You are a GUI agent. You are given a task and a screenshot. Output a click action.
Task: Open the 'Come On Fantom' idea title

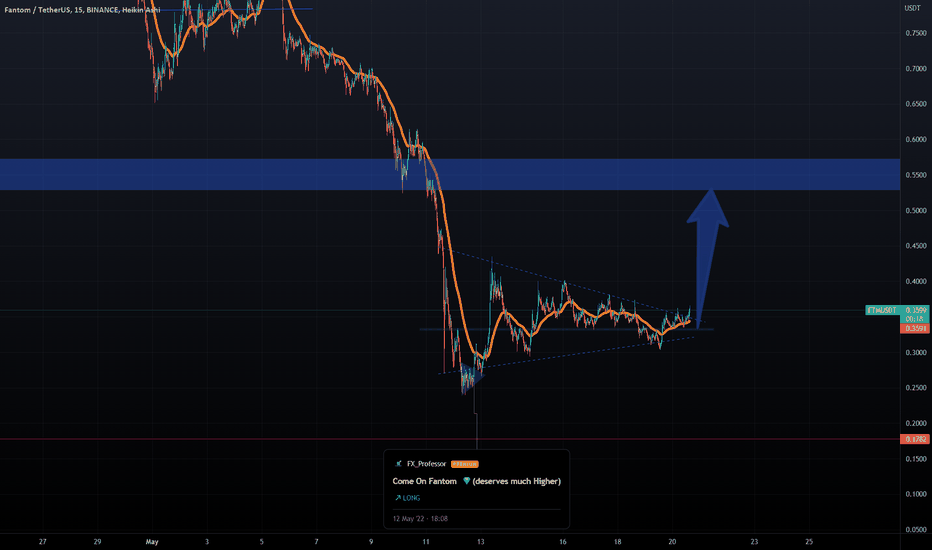[x=477, y=481]
